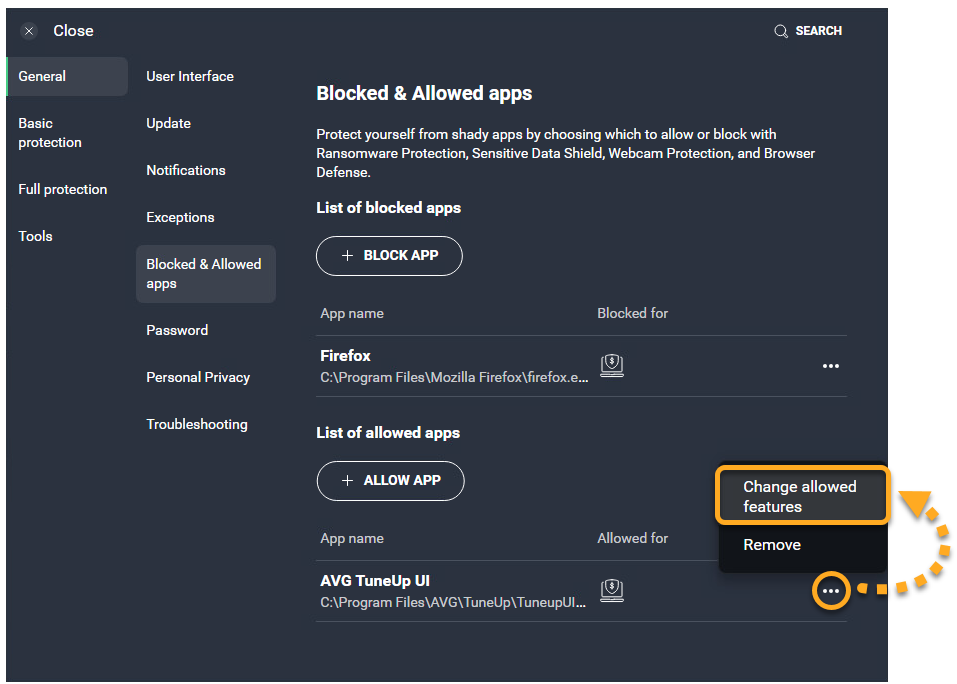Open the Full protection category
The image size is (957, 684).
coord(62,189)
